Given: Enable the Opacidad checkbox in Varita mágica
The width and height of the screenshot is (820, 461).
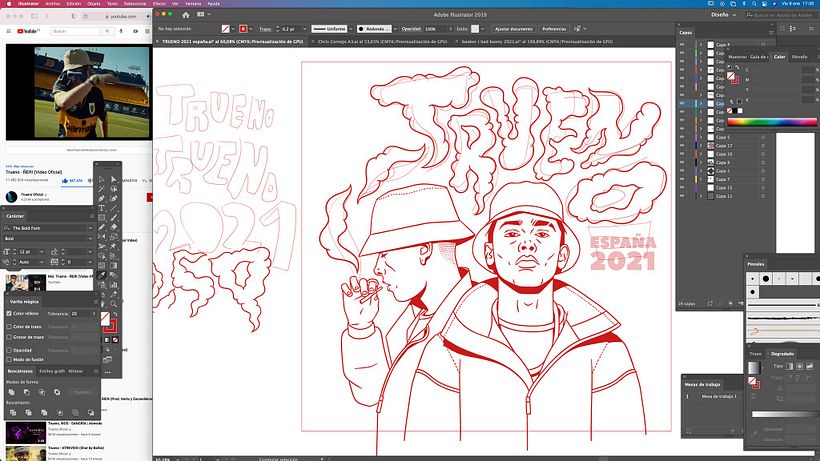Looking at the screenshot, I should (x=9, y=350).
